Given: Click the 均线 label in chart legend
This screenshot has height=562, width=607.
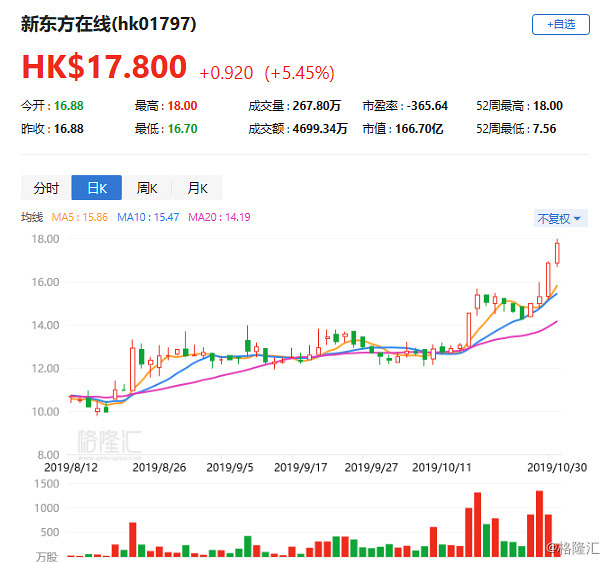Looking at the screenshot, I should (x=34, y=217).
